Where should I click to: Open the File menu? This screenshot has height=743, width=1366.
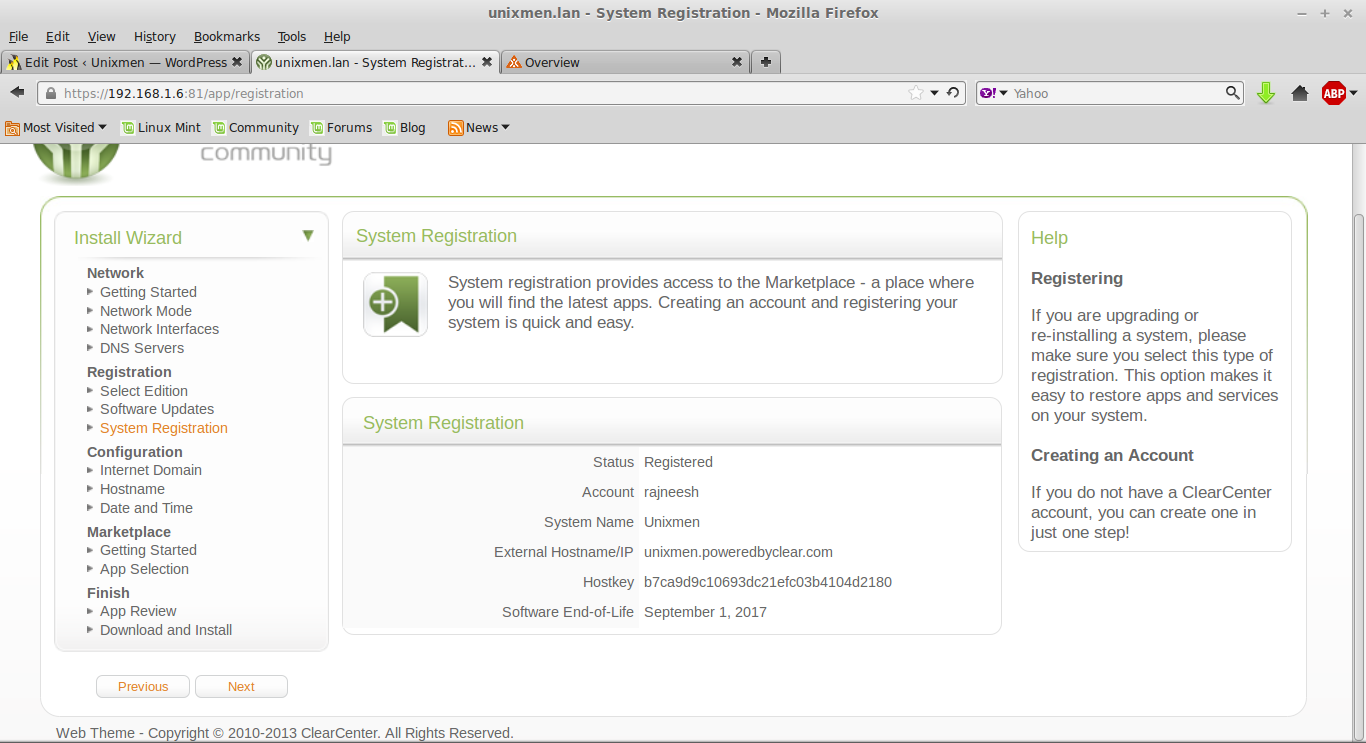(18, 36)
